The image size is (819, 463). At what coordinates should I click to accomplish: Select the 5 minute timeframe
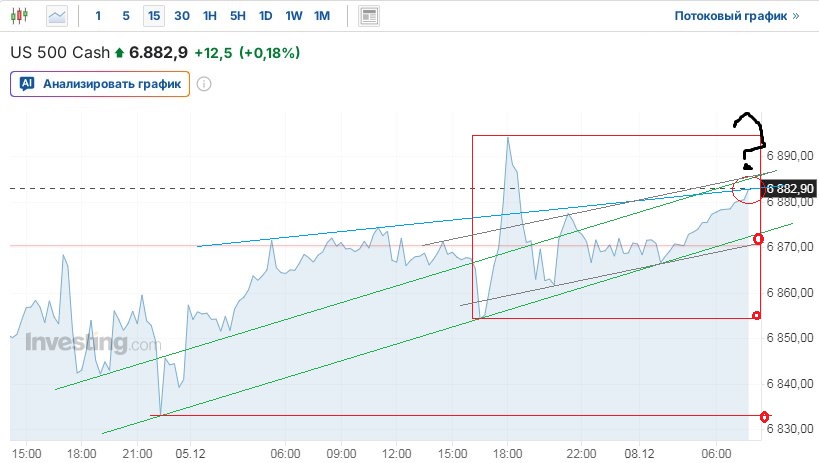(x=125, y=16)
